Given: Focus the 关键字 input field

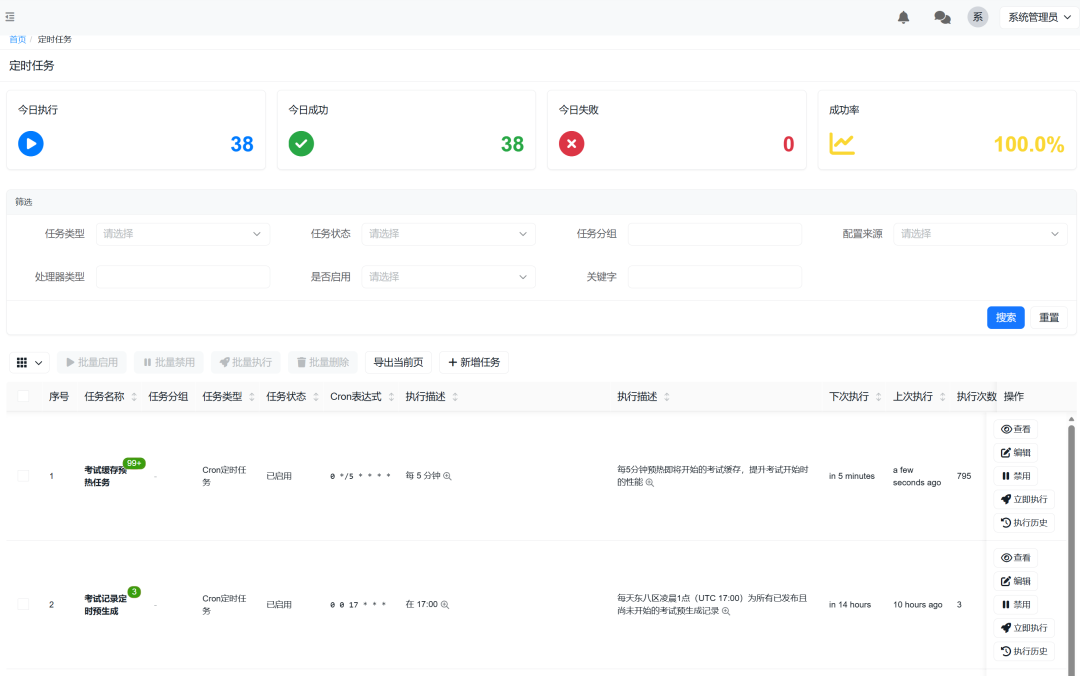Looking at the screenshot, I should tap(715, 276).
